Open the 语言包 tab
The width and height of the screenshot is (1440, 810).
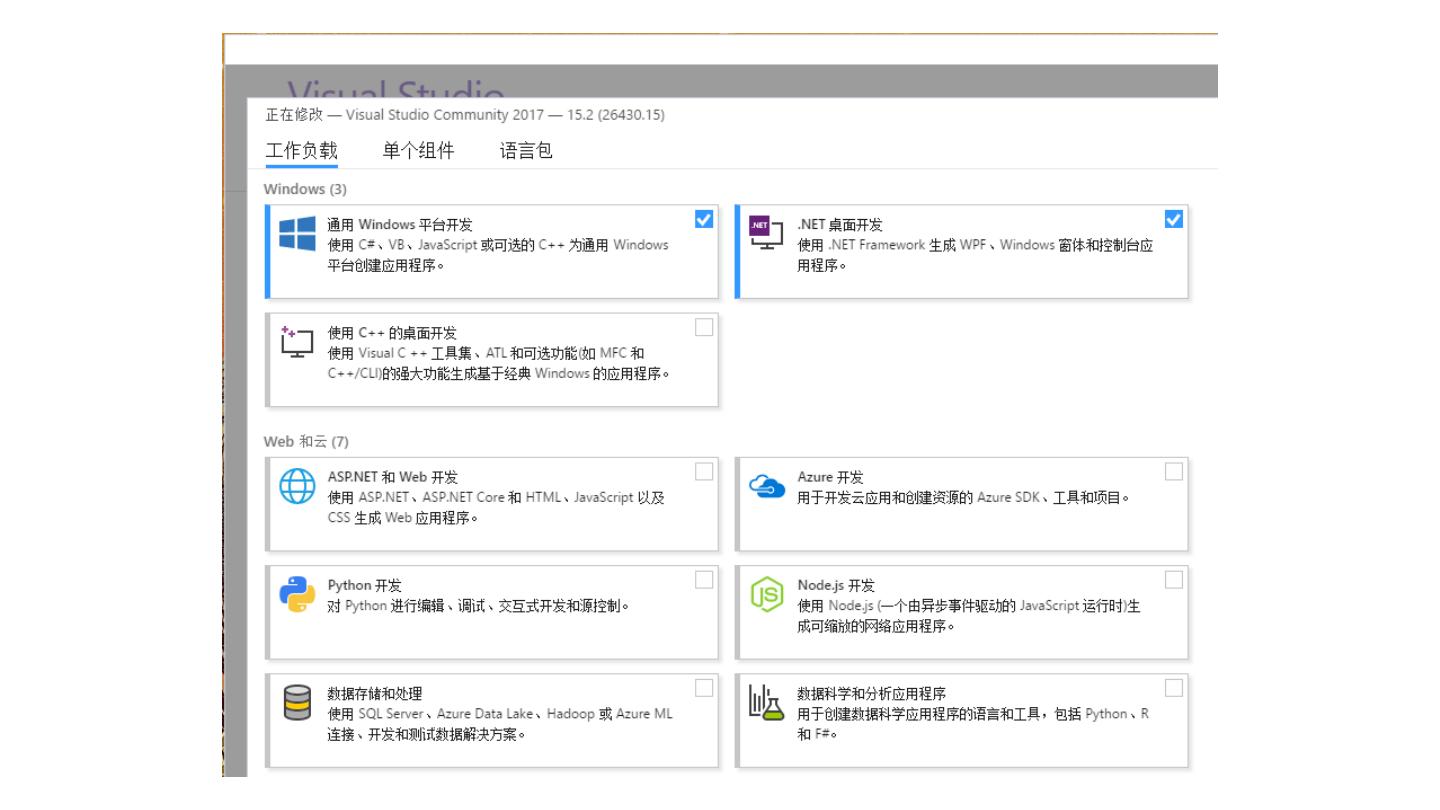tap(526, 151)
